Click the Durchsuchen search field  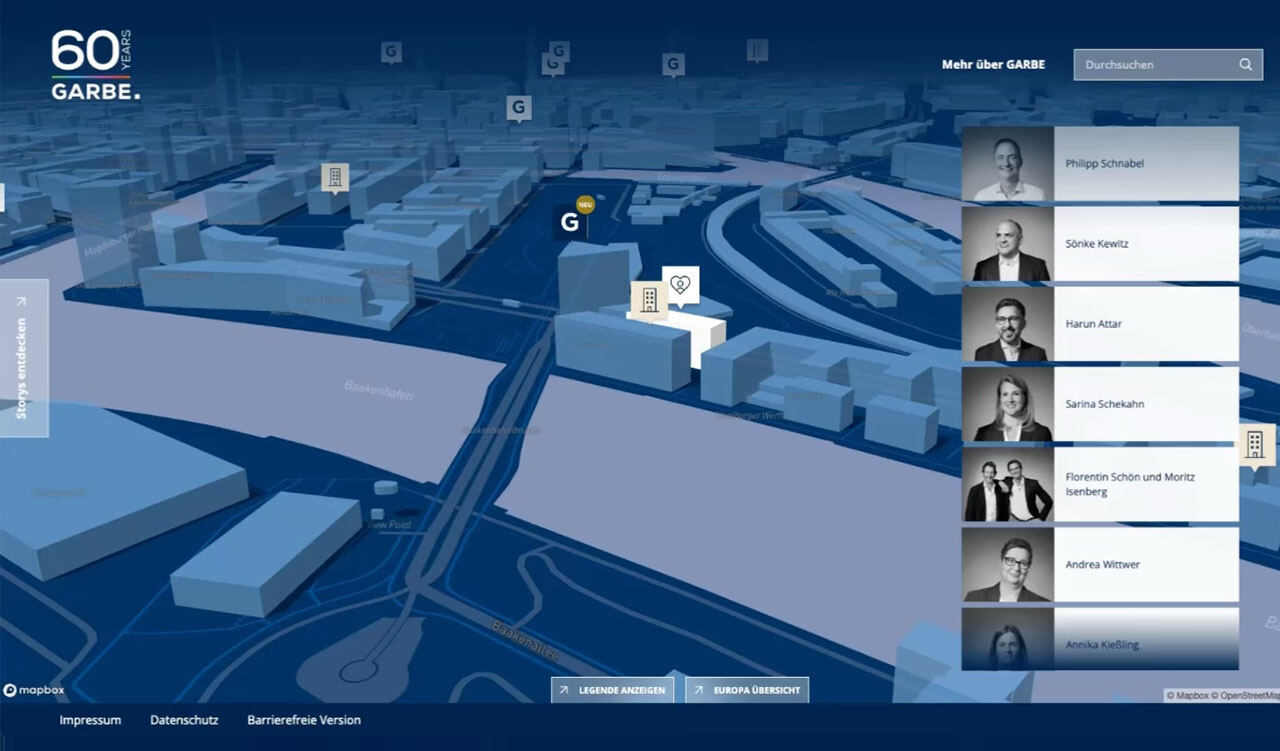(1168, 64)
